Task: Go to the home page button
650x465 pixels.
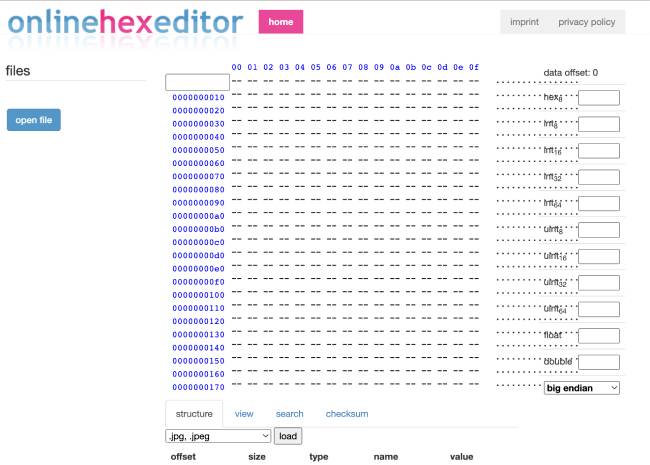Action: 281,22
